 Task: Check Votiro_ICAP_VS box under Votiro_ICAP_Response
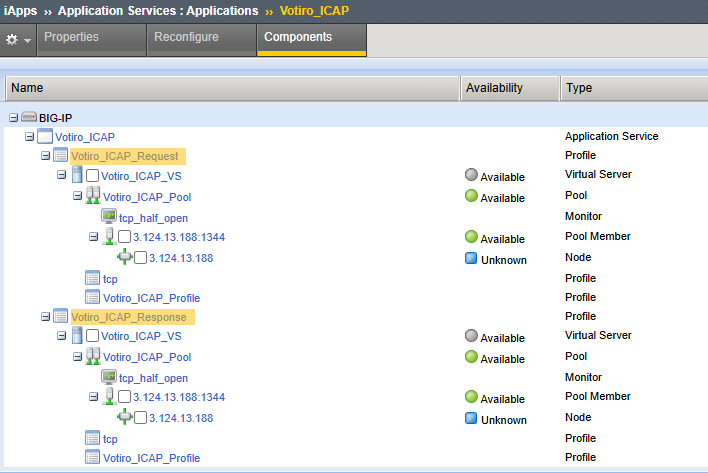tap(93, 336)
